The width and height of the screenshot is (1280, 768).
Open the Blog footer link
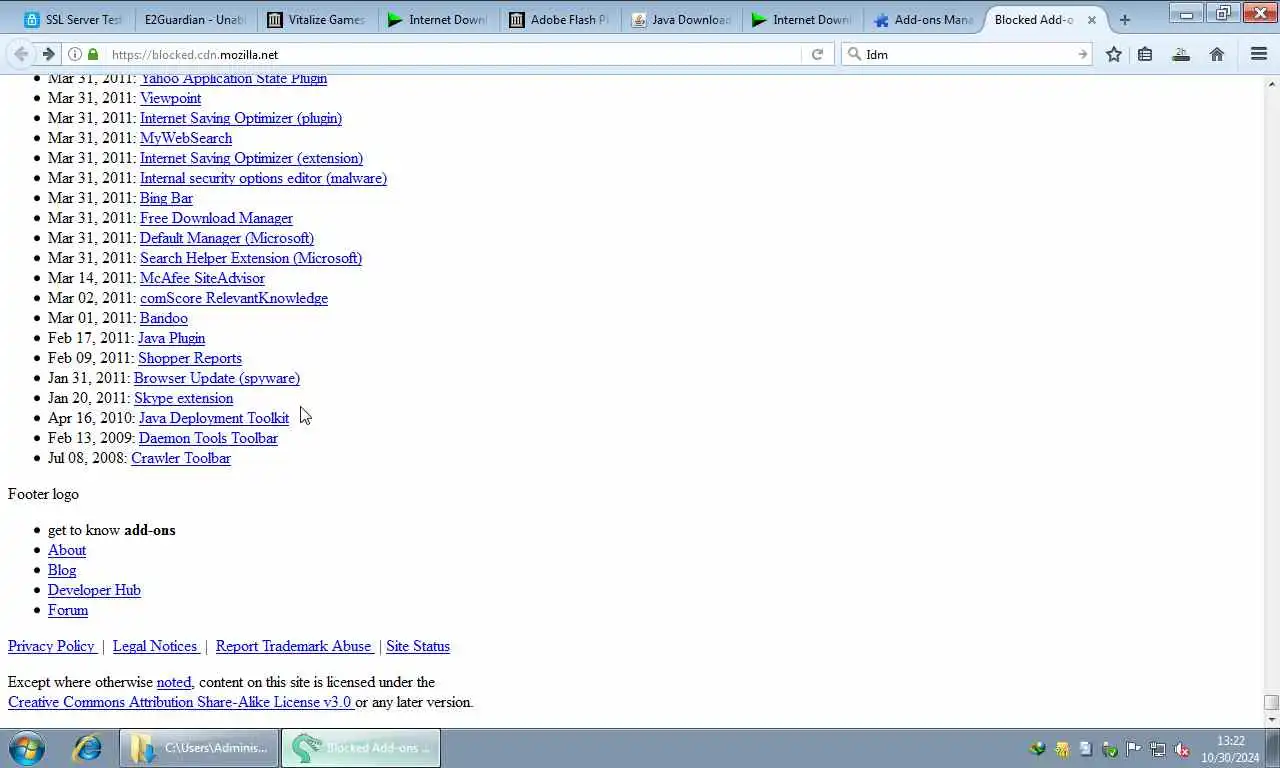[62, 570]
